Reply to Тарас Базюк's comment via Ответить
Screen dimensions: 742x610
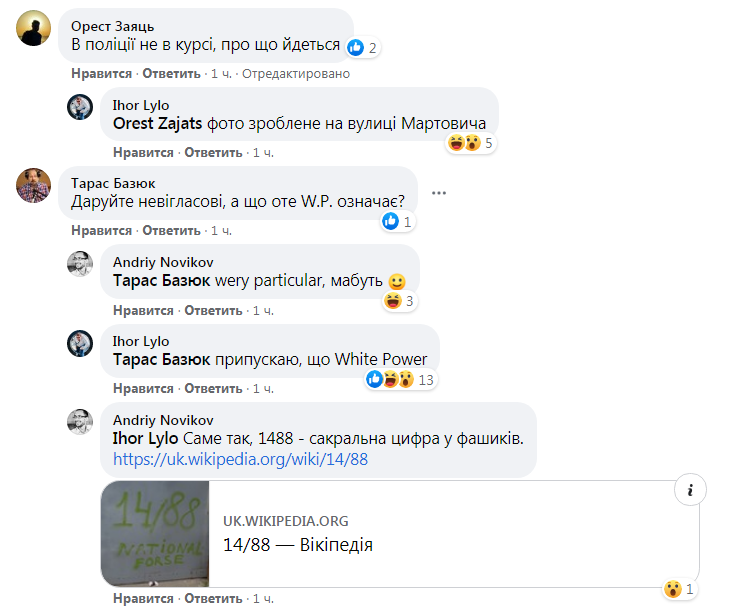(171, 230)
